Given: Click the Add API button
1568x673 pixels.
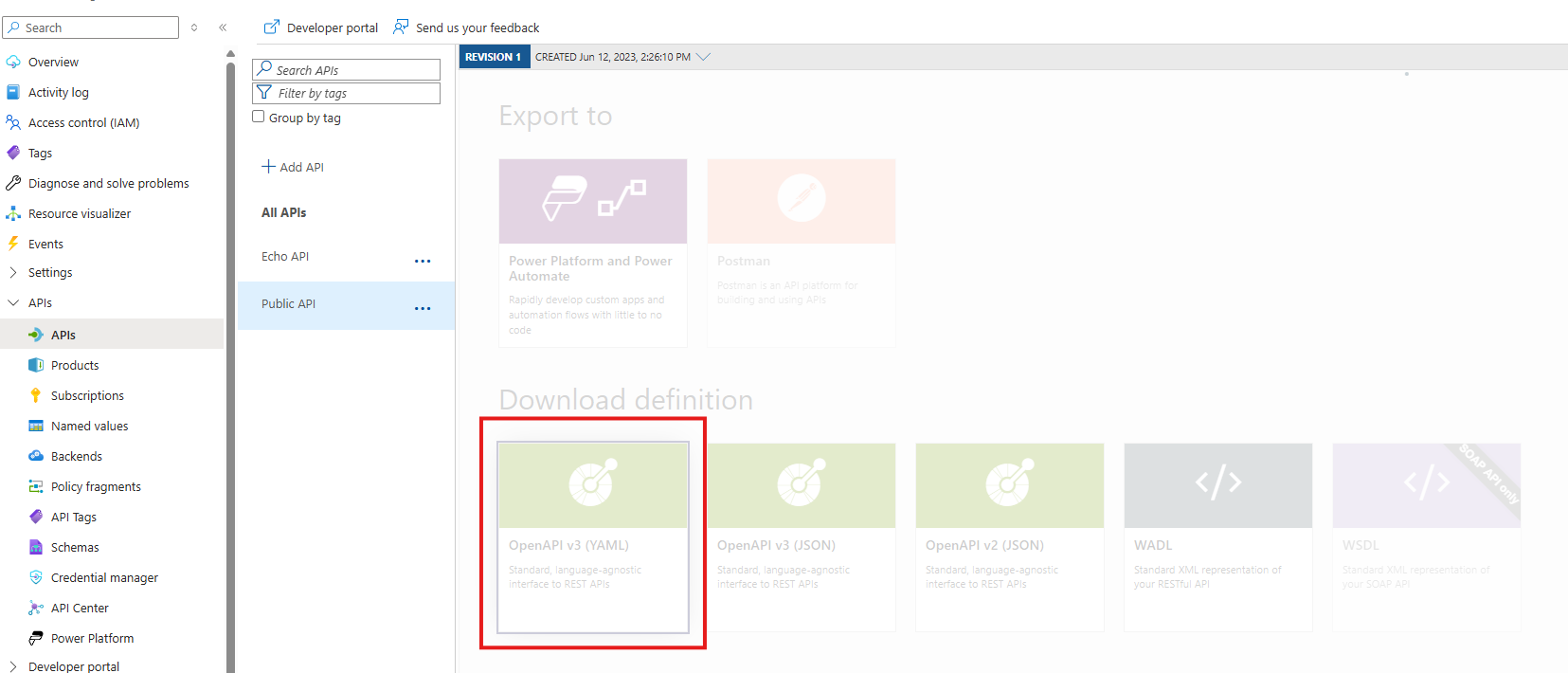Looking at the screenshot, I should pos(293,167).
